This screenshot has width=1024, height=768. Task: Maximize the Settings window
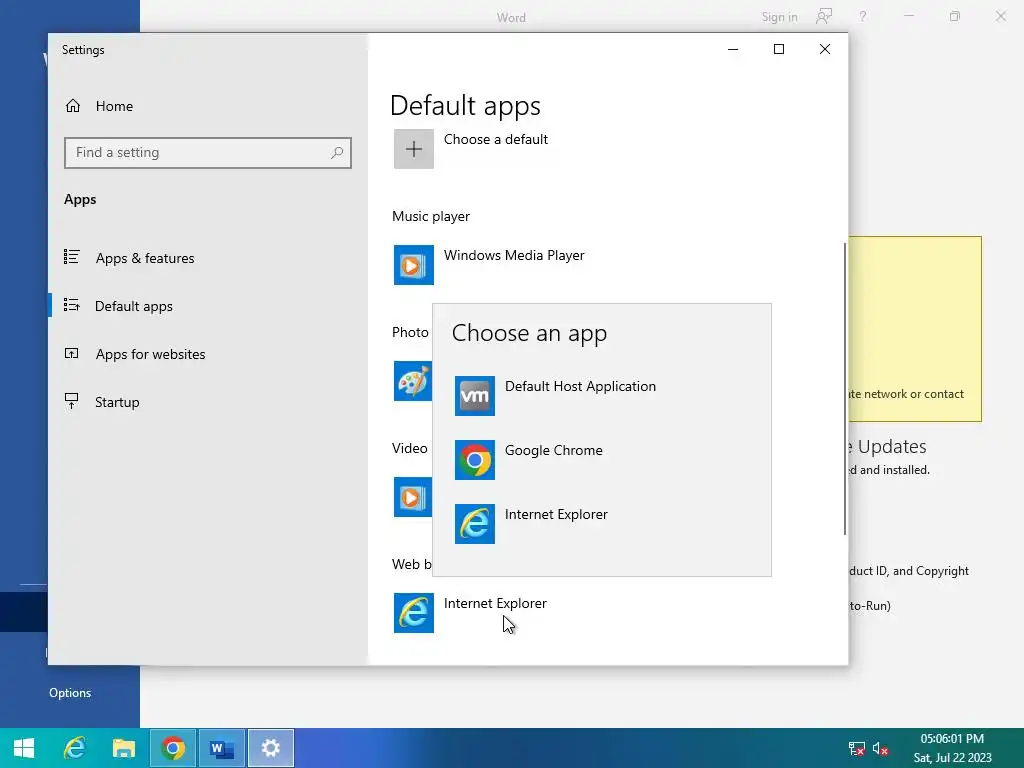pyautogui.click(x=778, y=49)
